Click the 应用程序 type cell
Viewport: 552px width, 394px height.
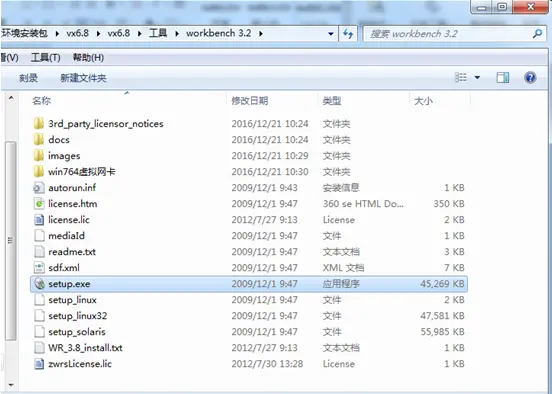[x=341, y=284]
